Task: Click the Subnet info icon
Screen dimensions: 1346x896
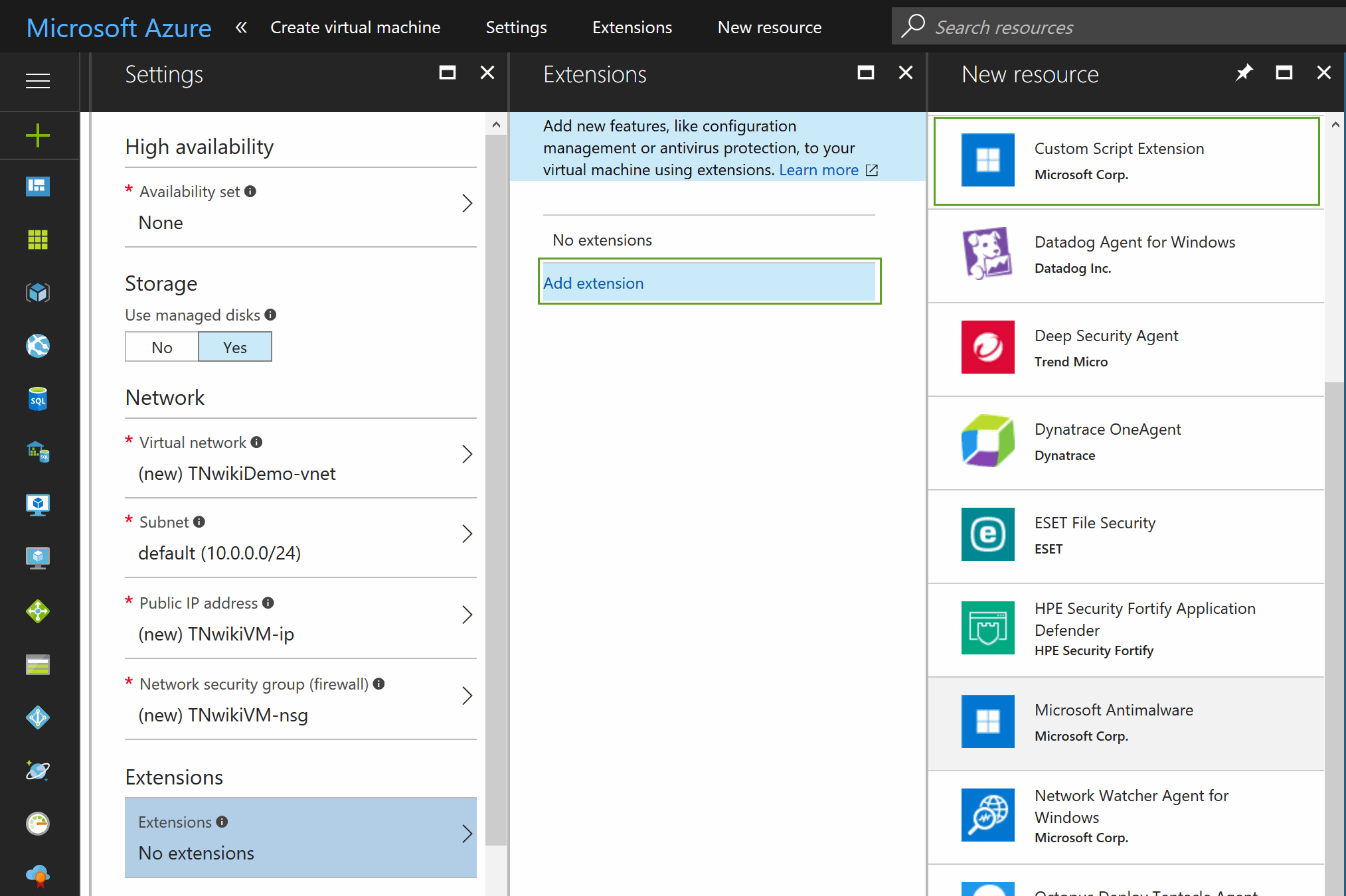Action: 199,522
